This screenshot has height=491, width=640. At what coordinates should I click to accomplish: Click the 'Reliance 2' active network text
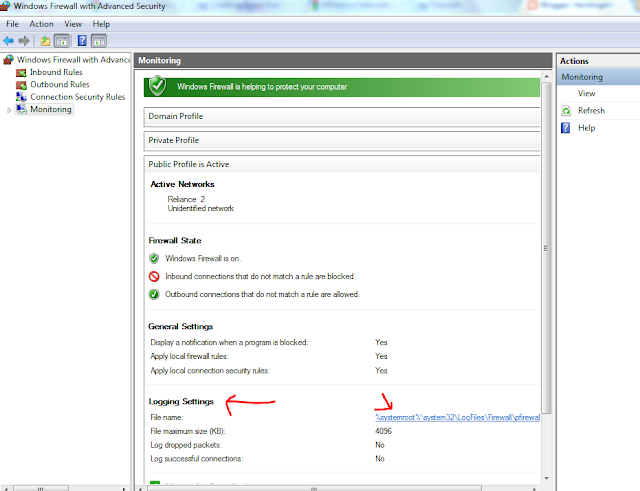point(186,199)
